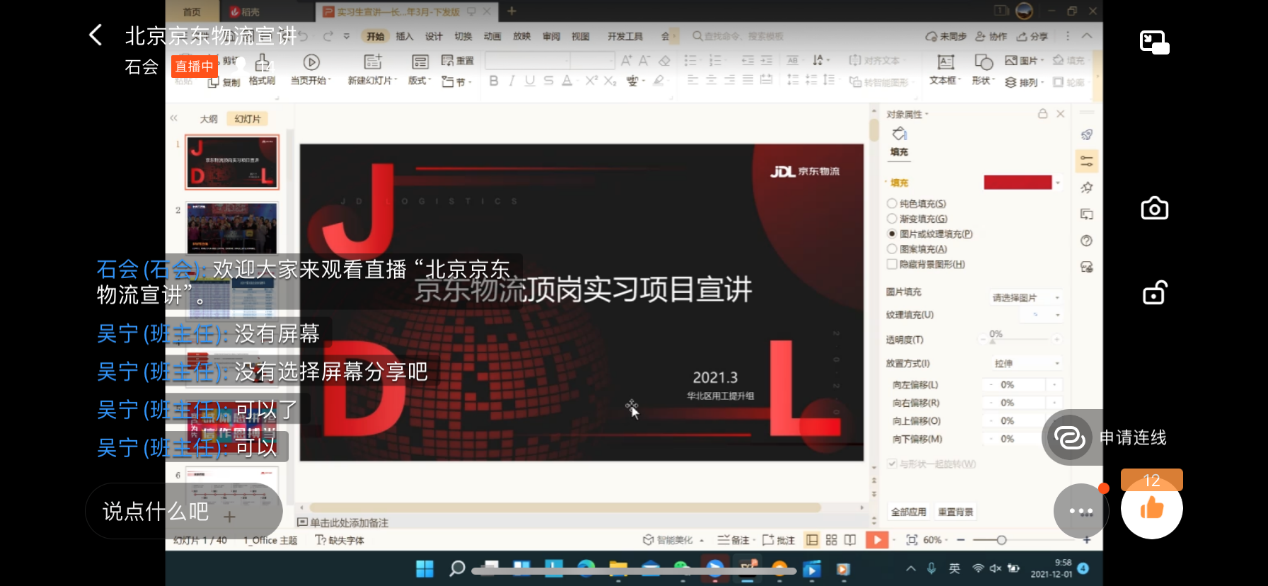
Task: Go back using the arrow beside 北京京东物流宣讲
Action: (x=95, y=35)
